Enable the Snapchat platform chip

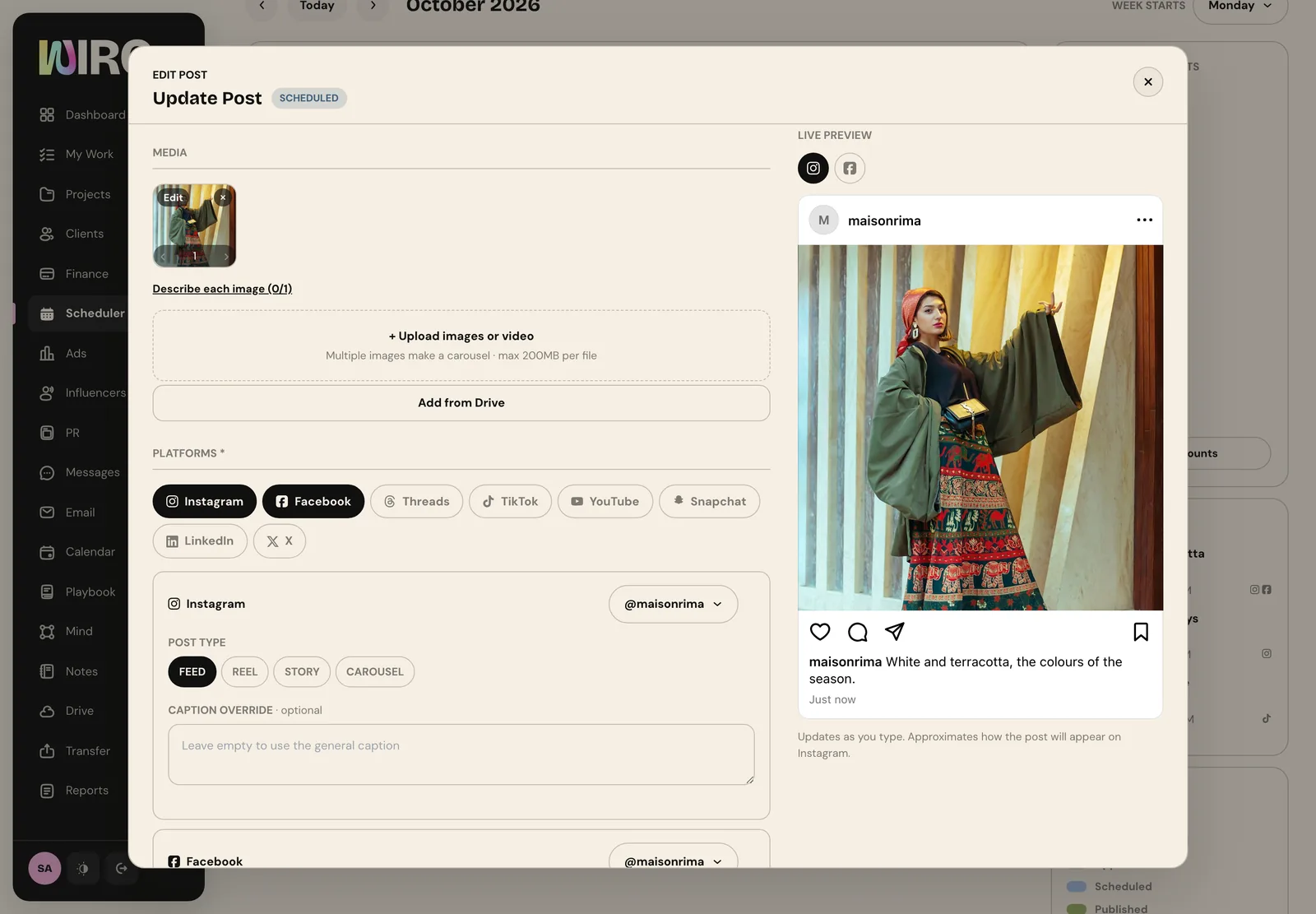click(x=709, y=501)
